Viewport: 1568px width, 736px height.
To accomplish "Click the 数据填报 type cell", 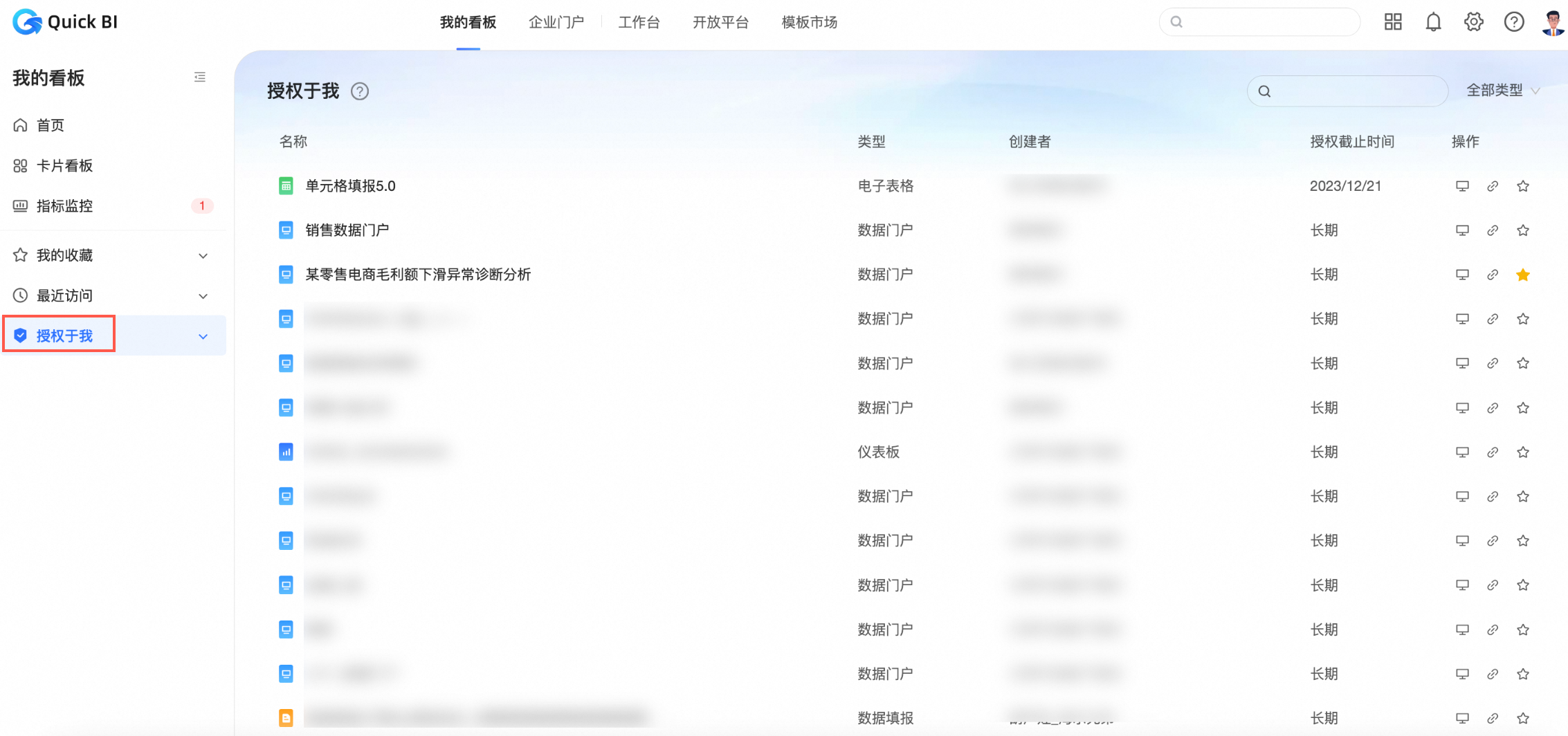I will [886, 718].
